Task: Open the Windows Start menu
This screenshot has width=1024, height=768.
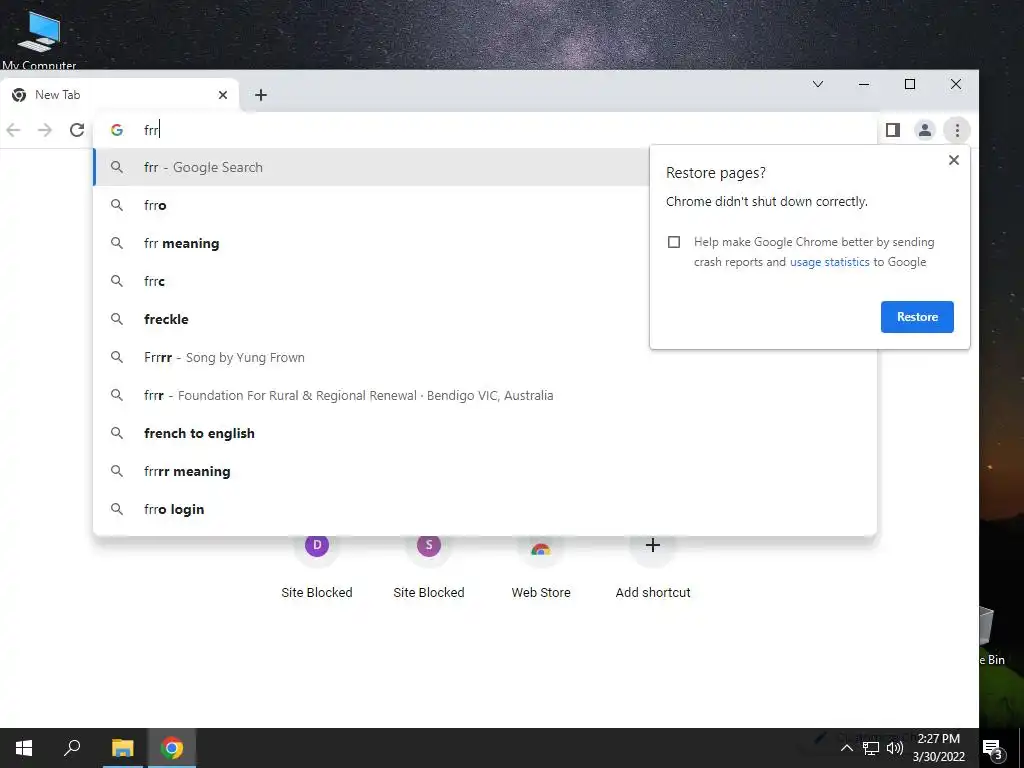Action: [x=24, y=748]
